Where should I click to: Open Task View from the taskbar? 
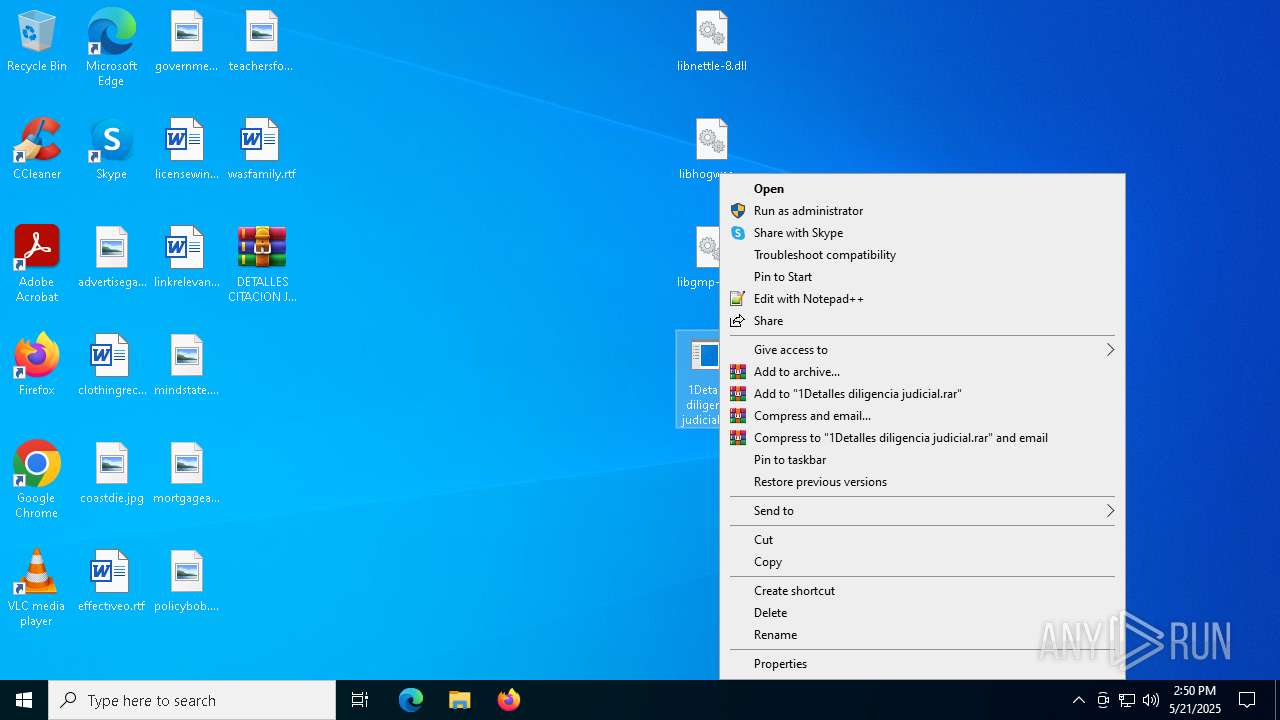pos(360,700)
